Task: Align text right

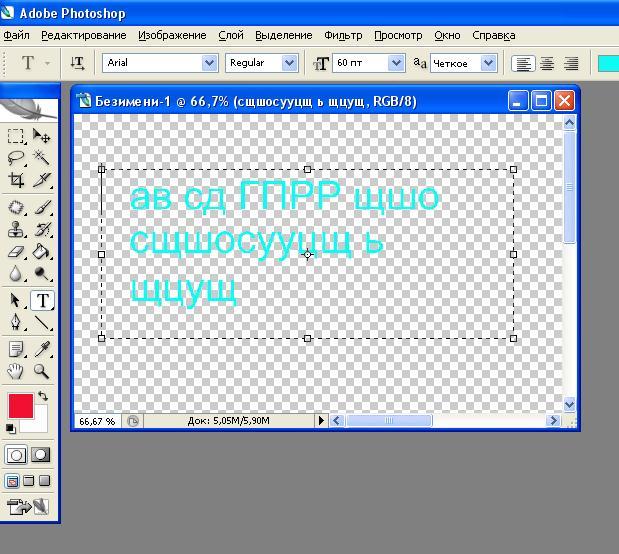Action: point(571,64)
